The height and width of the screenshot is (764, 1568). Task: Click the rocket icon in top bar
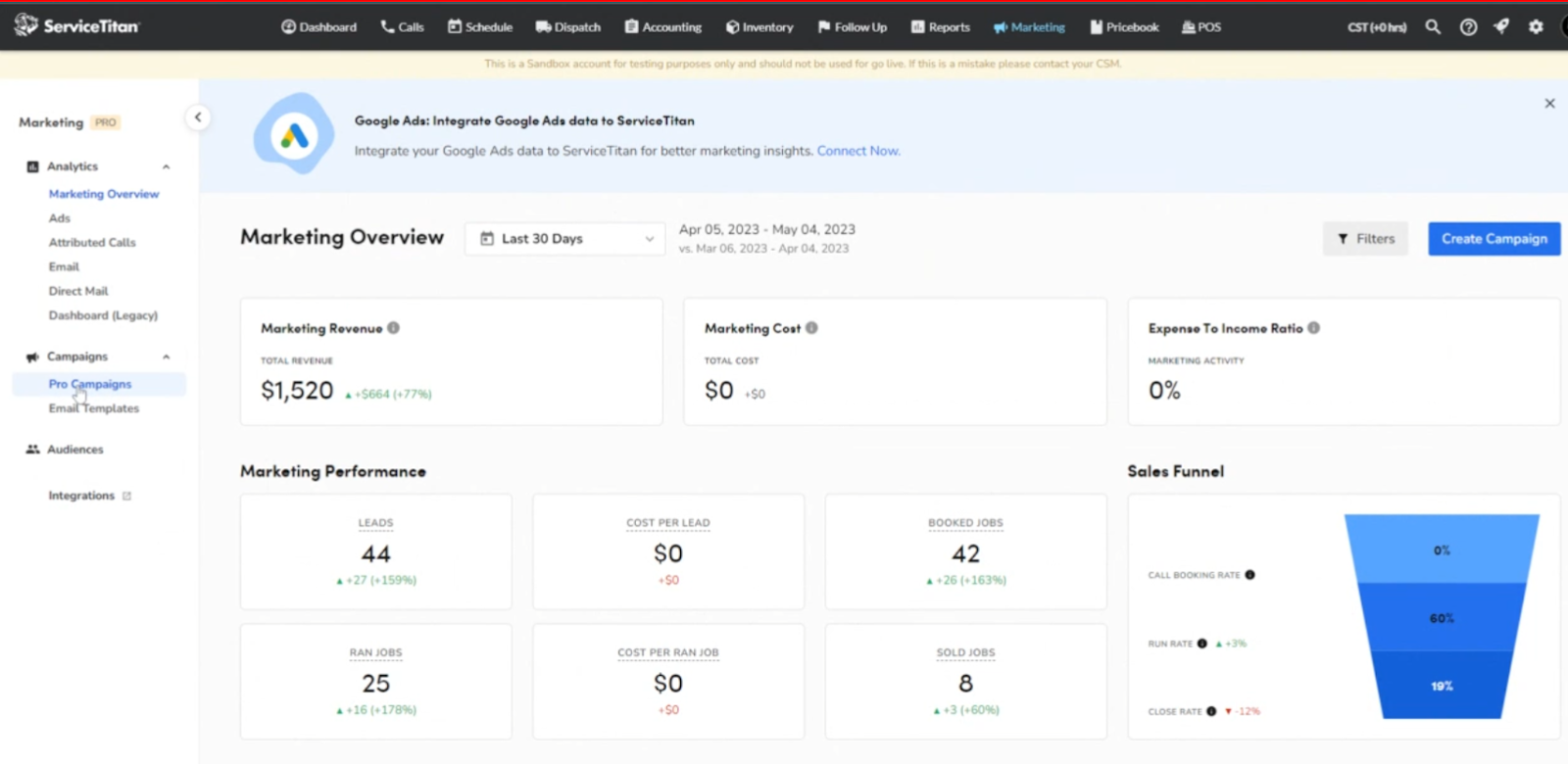point(1501,26)
